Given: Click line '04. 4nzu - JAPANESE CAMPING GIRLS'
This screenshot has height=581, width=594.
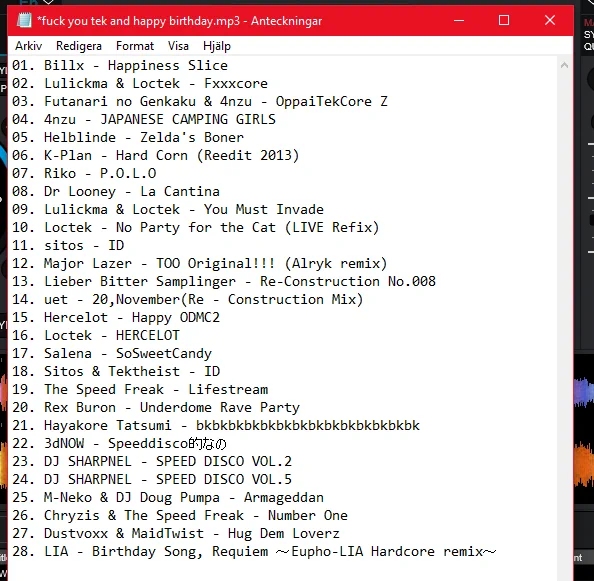Looking at the screenshot, I should tap(144, 119).
